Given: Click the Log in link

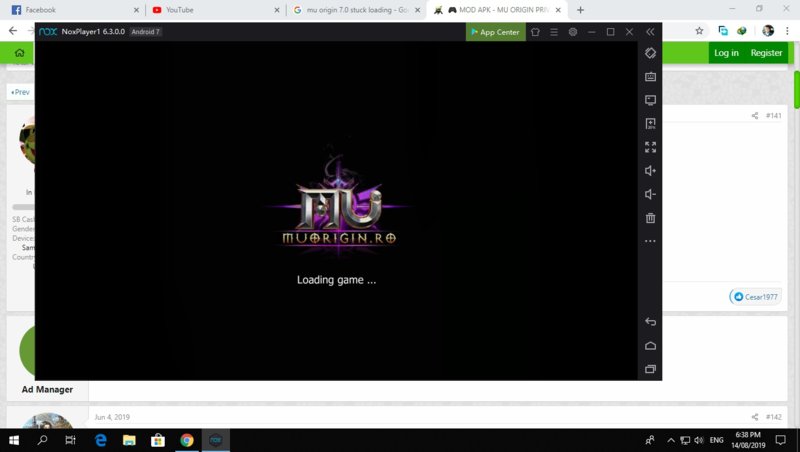Looking at the screenshot, I should coord(726,53).
